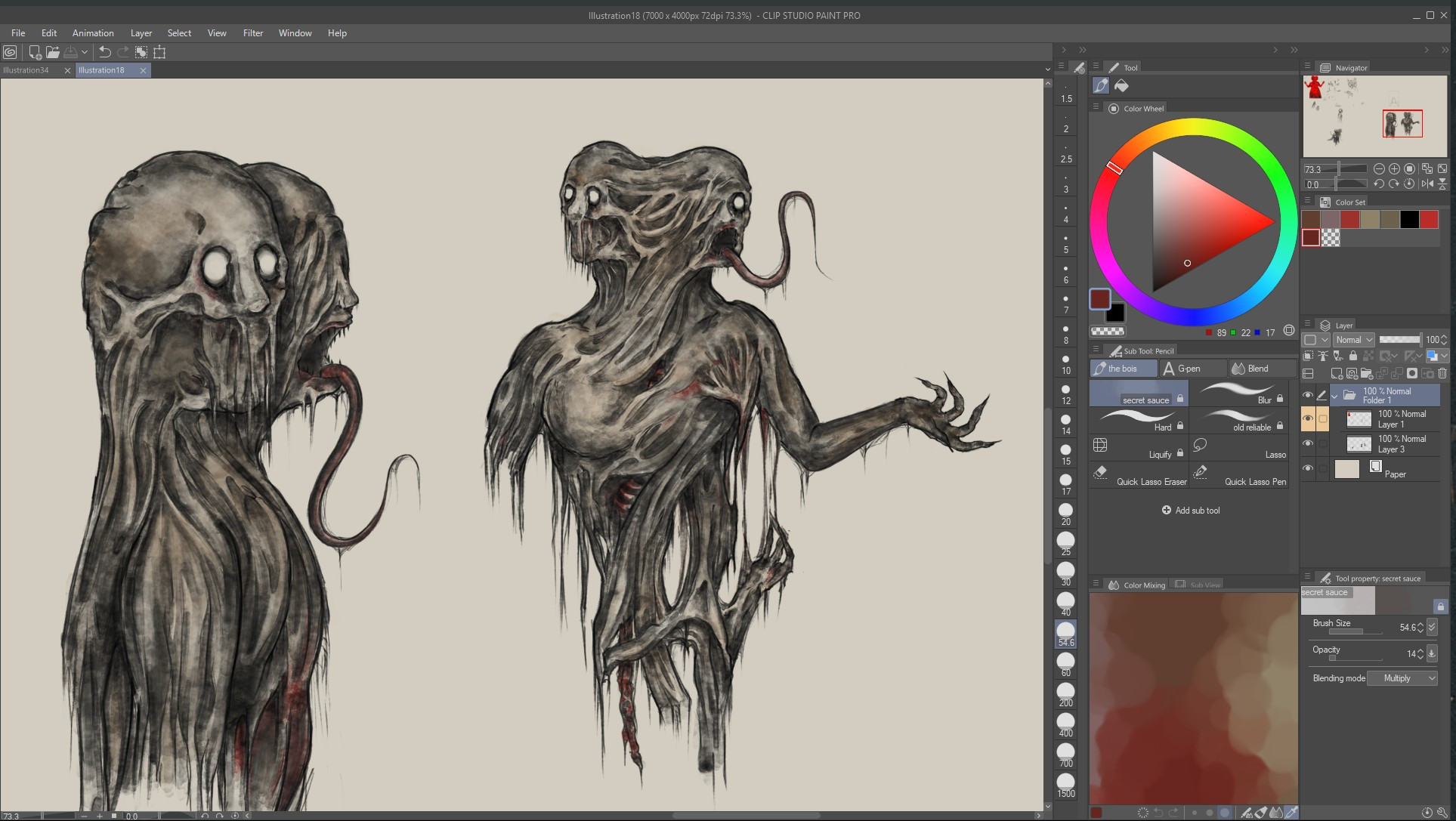Flip canvas horizontally in Navigator

click(x=1427, y=184)
